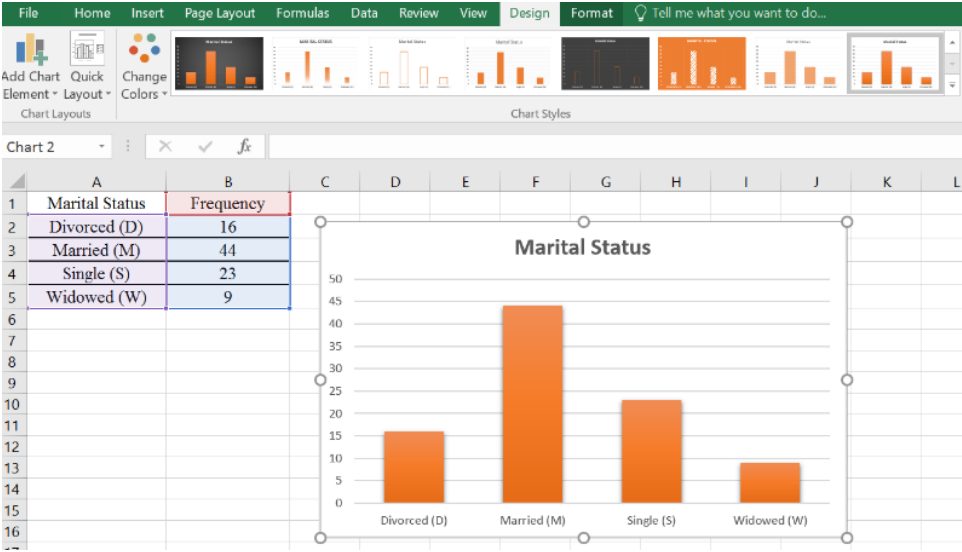This screenshot has width=962, height=552.
Task: Select column A header
Action: click(x=96, y=182)
